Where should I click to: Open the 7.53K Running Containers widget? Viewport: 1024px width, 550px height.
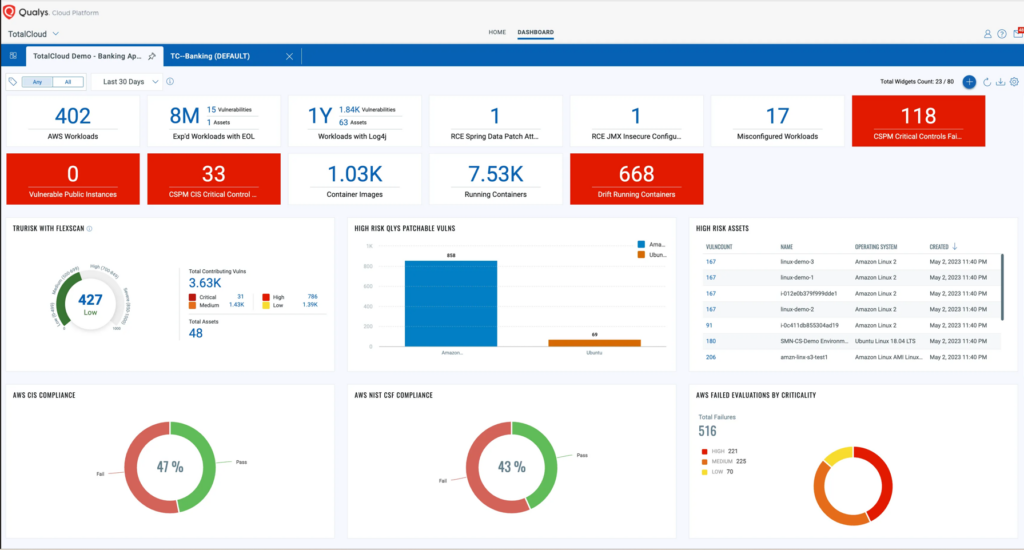tap(495, 179)
